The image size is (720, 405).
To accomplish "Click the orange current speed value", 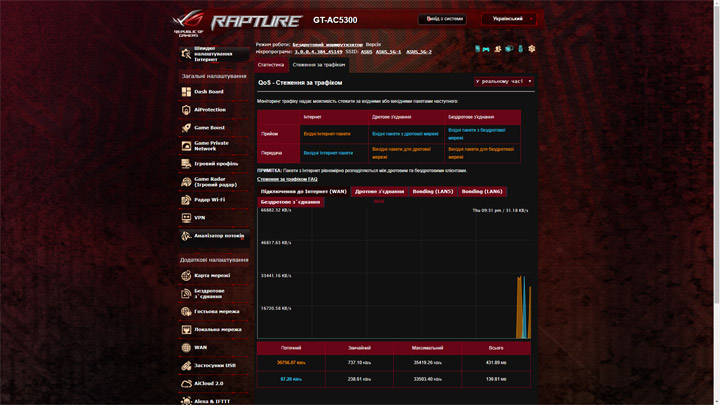I will click(x=291, y=363).
